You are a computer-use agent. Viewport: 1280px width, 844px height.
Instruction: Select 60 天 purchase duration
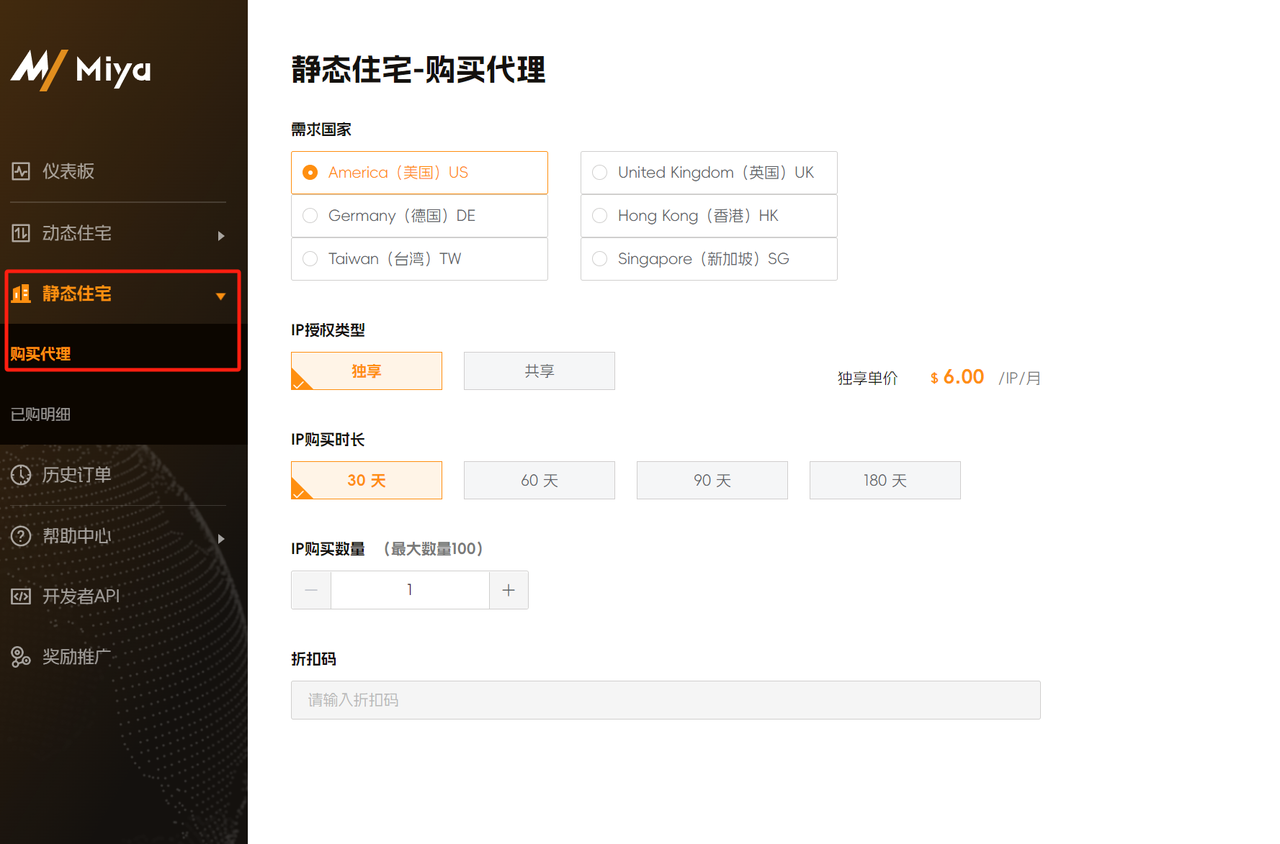coord(539,480)
